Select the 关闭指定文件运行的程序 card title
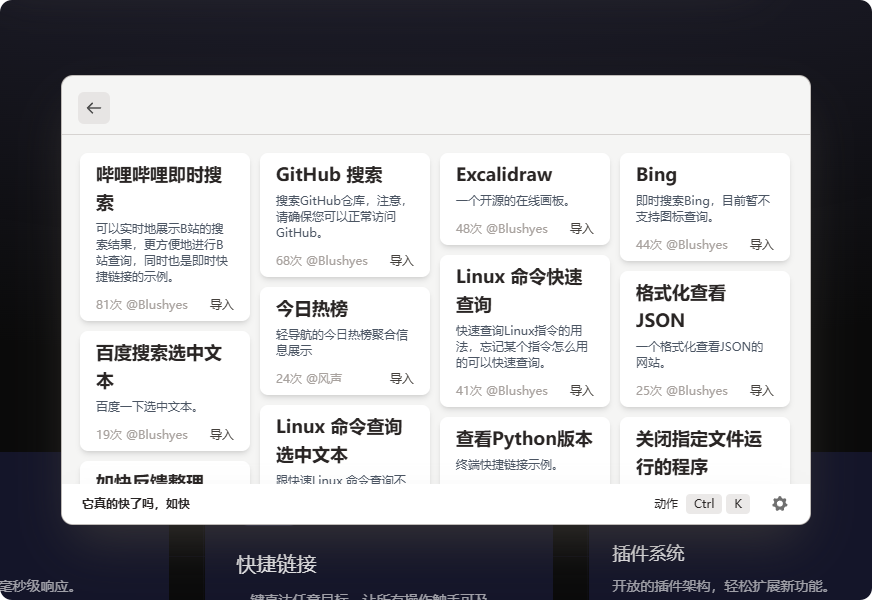This screenshot has width=872, height=600. tap(699, 453)
